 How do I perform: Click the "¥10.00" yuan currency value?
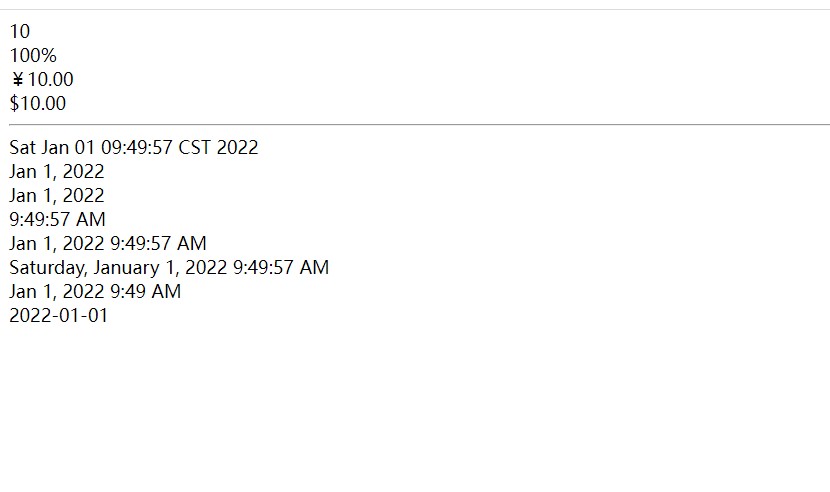click(x=42, y=79)
